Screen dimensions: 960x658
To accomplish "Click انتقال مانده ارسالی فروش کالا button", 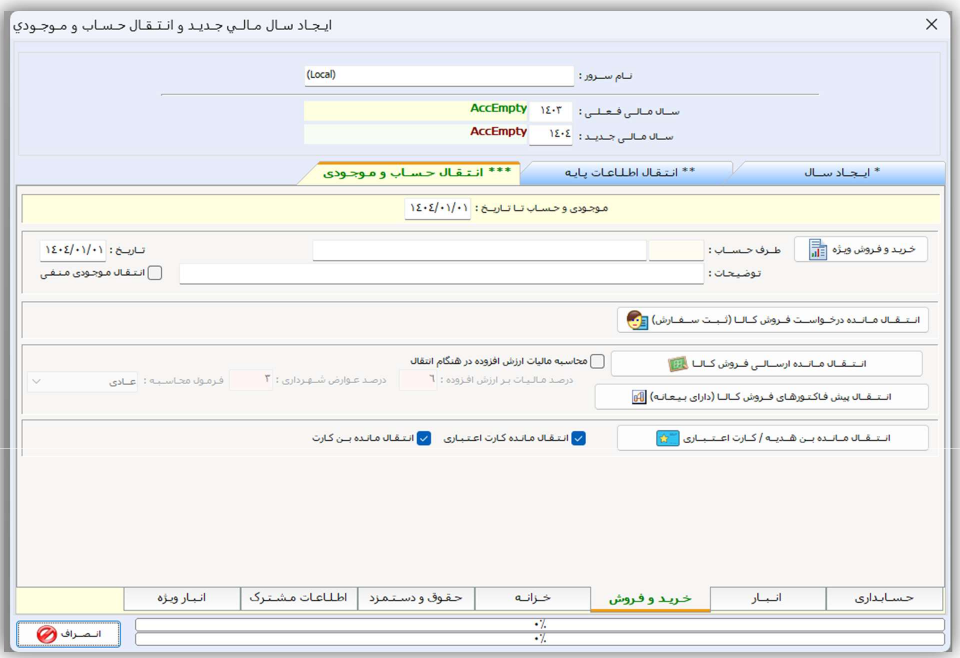I will [x=767, y=364].
